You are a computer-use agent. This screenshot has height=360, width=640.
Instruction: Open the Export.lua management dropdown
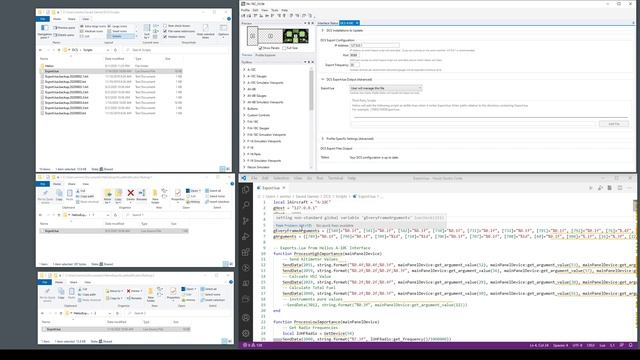click(x=386, y=88)
